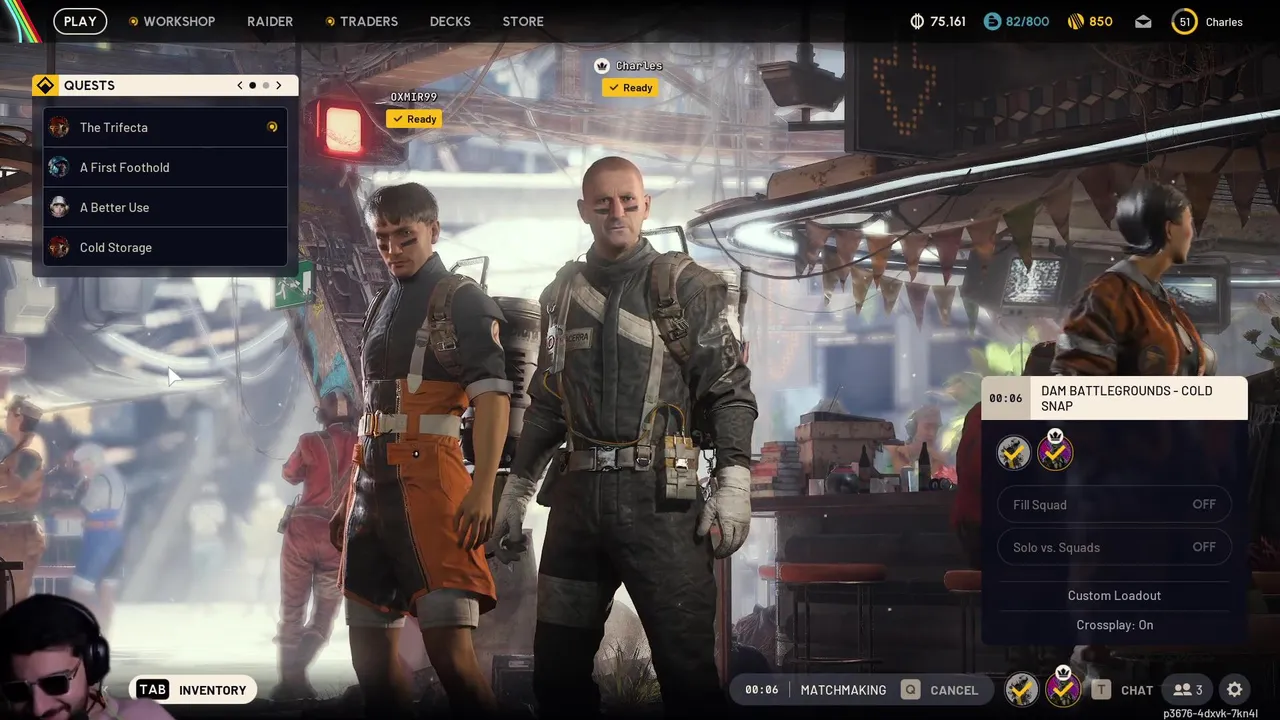1280x720 pixels.
Task: Click the TAB key hint
Action: pos(152,690)
